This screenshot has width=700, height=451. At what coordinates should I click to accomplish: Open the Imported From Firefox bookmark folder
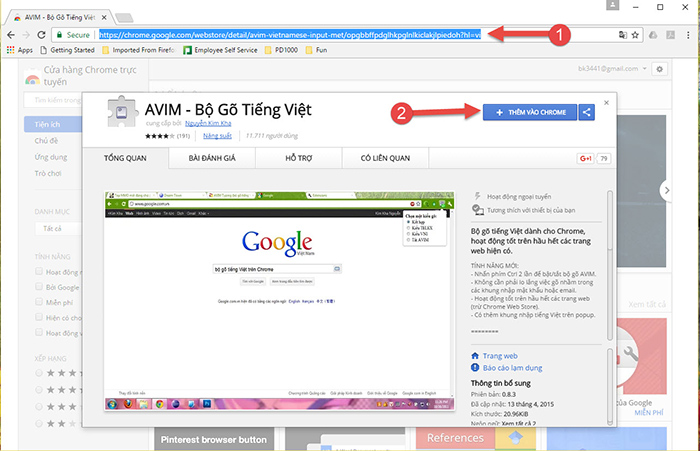pyautogui.click(x=138, y=50)
